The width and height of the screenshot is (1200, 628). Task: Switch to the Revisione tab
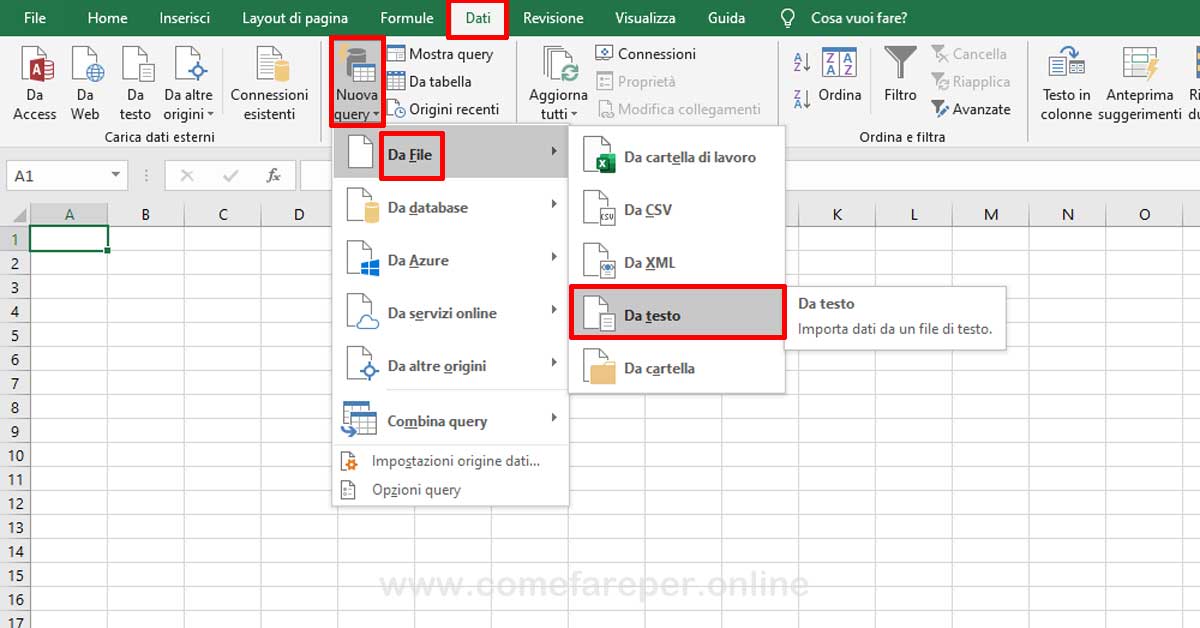click(x=553, y=17)
